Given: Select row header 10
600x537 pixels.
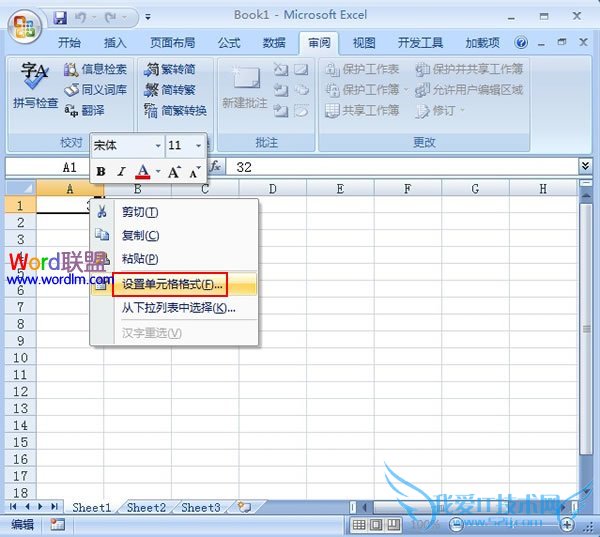Looking at the screenshot, I should (21, 357).
